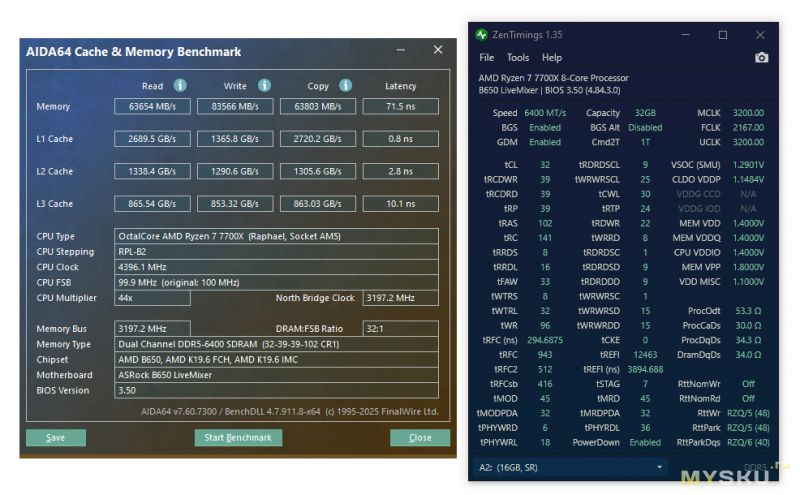Maximize the ZenTimings window
Screen dimensions: 800x495
click(x=723, y=35)
